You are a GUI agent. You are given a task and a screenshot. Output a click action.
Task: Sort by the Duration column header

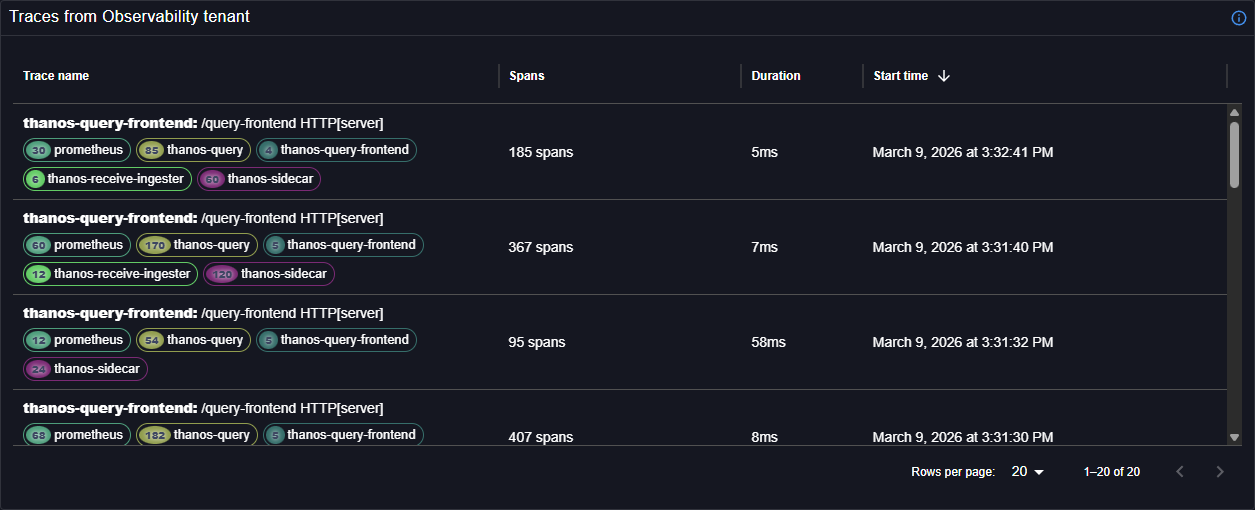776,76
